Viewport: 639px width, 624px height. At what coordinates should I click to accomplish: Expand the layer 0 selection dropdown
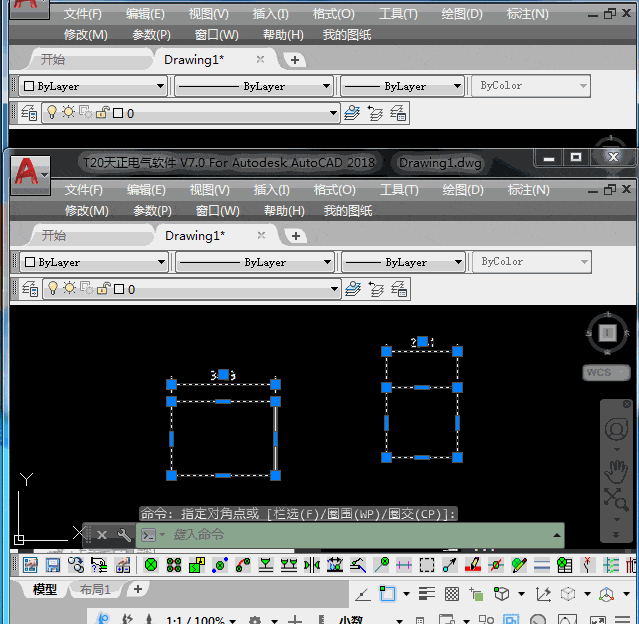tap(333, 289)
